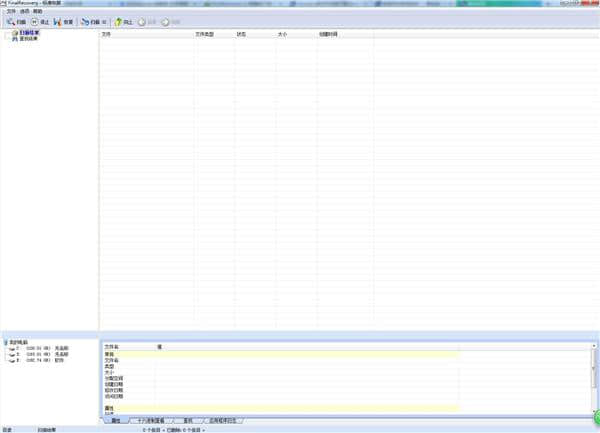Screen dimensions: 600x433
Task: Click the Scan (扫描) magnifier icon in toolbar
Action: pyautogui.click(x=9, y=21)
